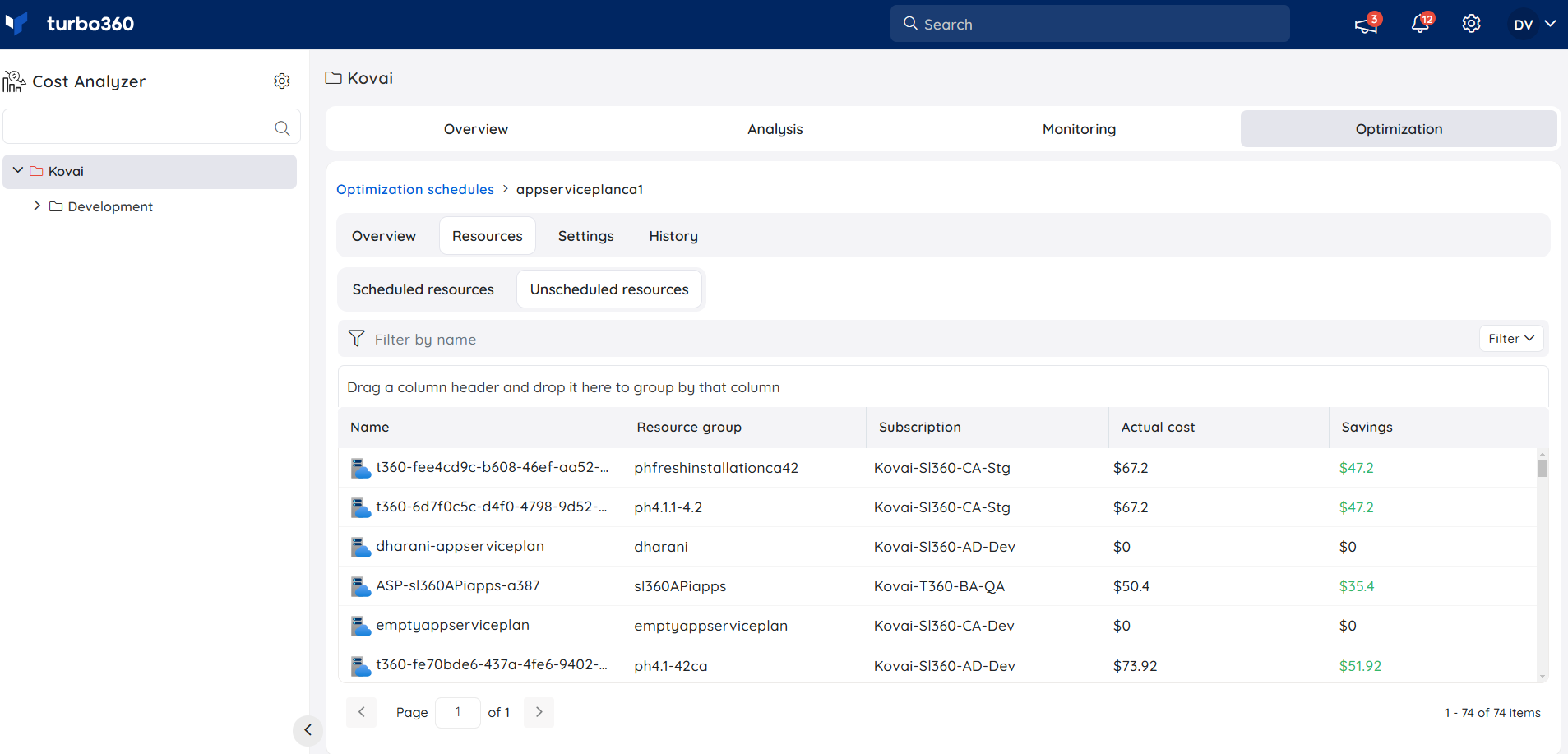This screenshot has height=754, width=1568.
Task: Switch to the main Overview tab
Action: [476, 129]
